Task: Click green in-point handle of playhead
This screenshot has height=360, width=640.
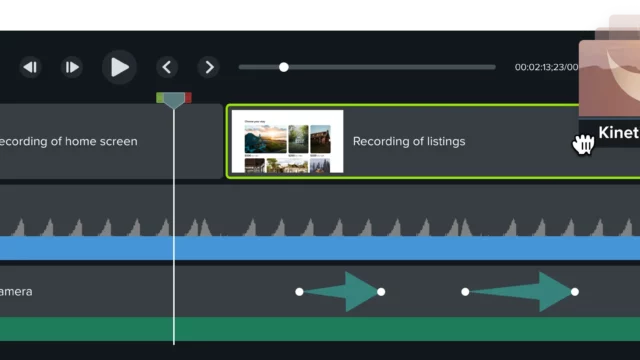Action: 160,98
